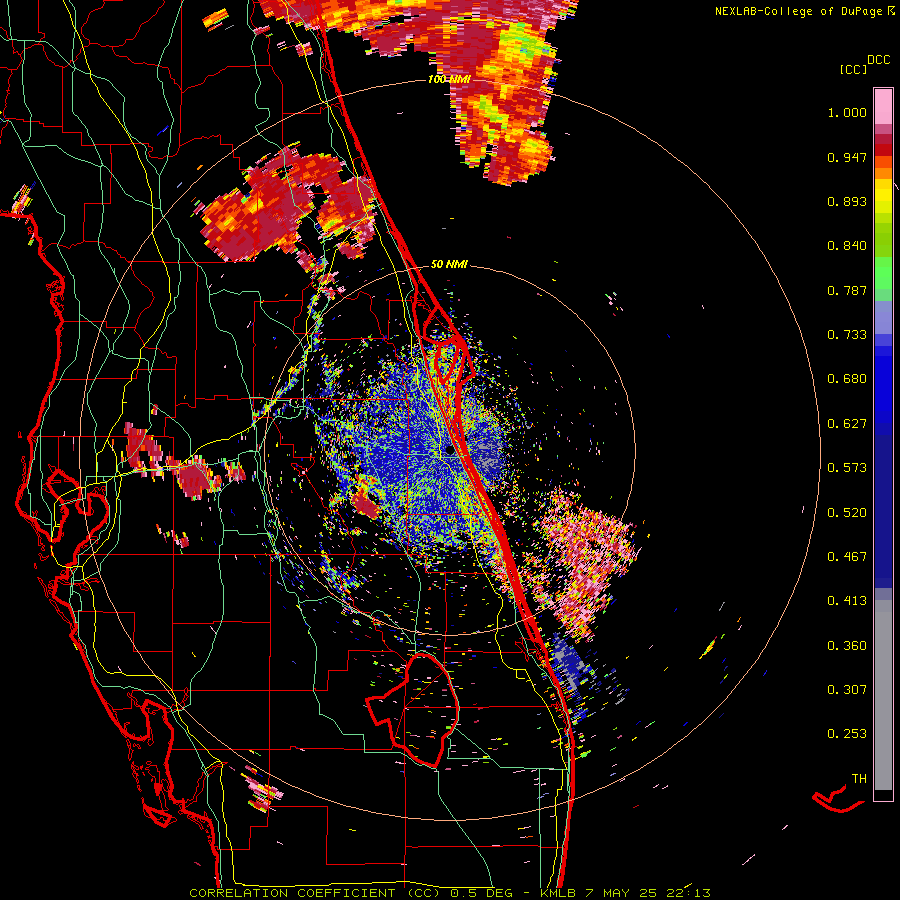Click the DCC label above the color scale
This screenshot has height=900, width=900.
point(878,60)
